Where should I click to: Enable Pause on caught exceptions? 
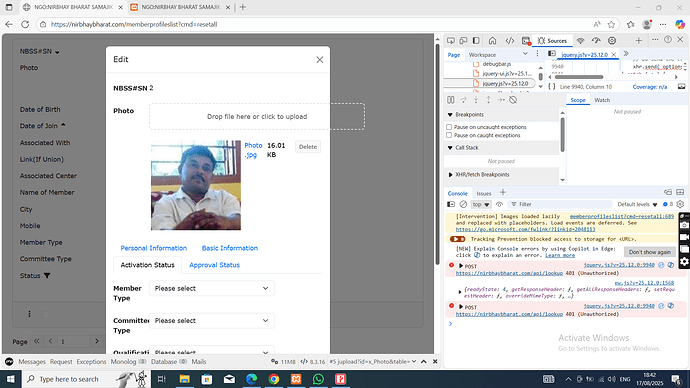click(x=449, y=135)
